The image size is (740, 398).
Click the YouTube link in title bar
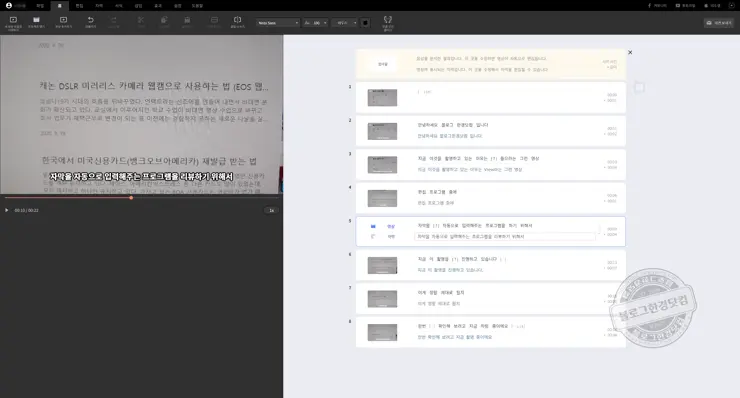coord(685,6)
